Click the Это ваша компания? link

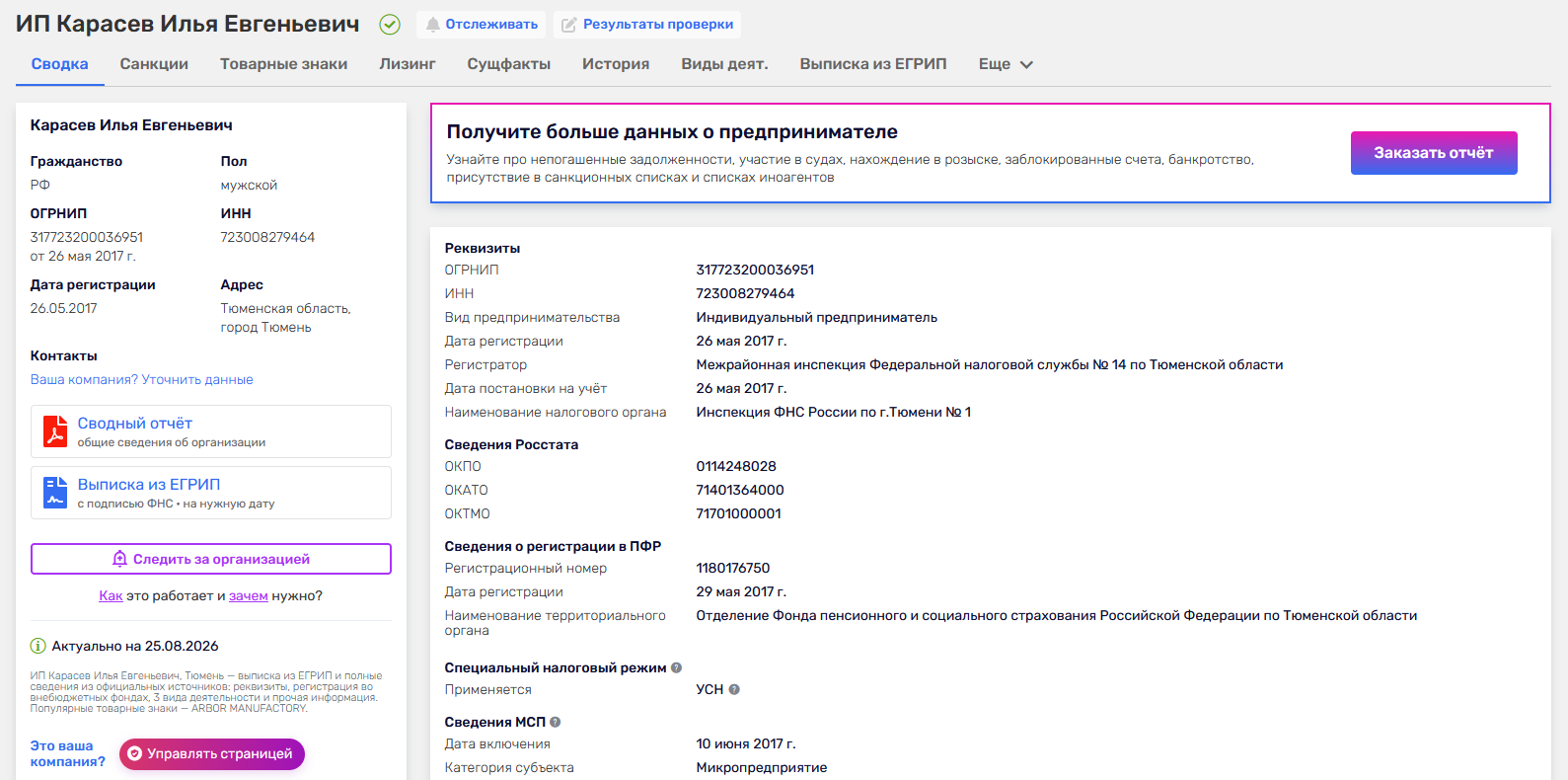pos(67,753)
